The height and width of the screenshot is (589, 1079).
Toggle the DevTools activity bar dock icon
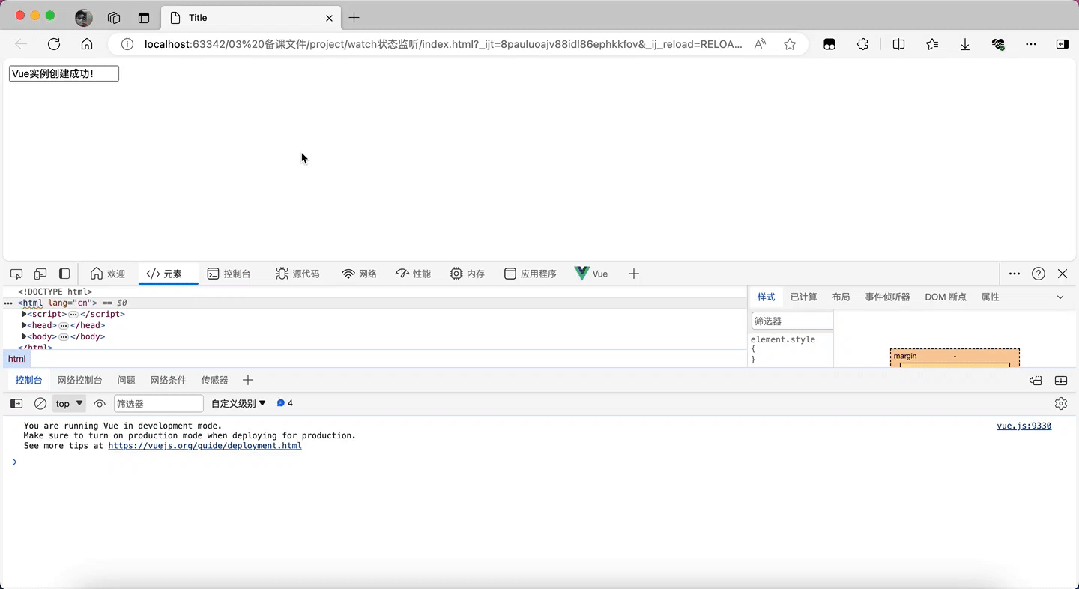click(x=64, y=274)
